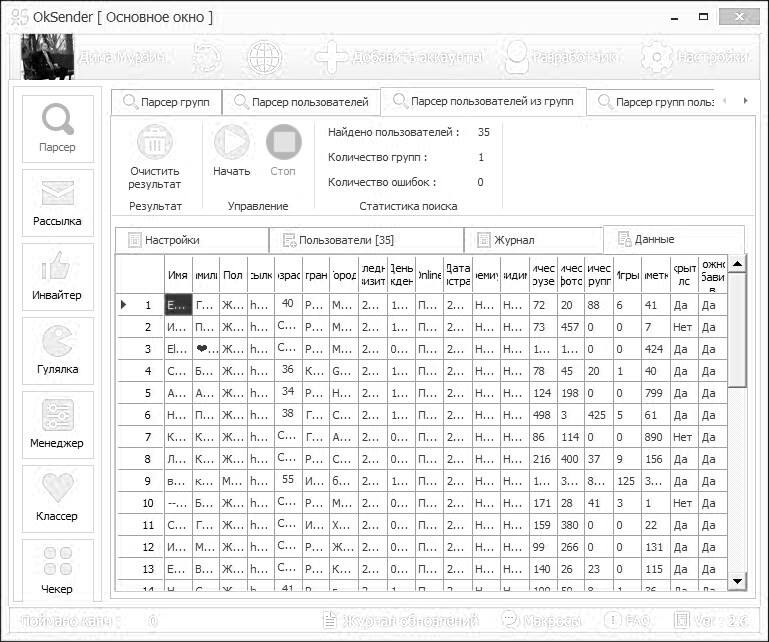
Task: Sort table by Имя column header
Action: pos(178,274)
